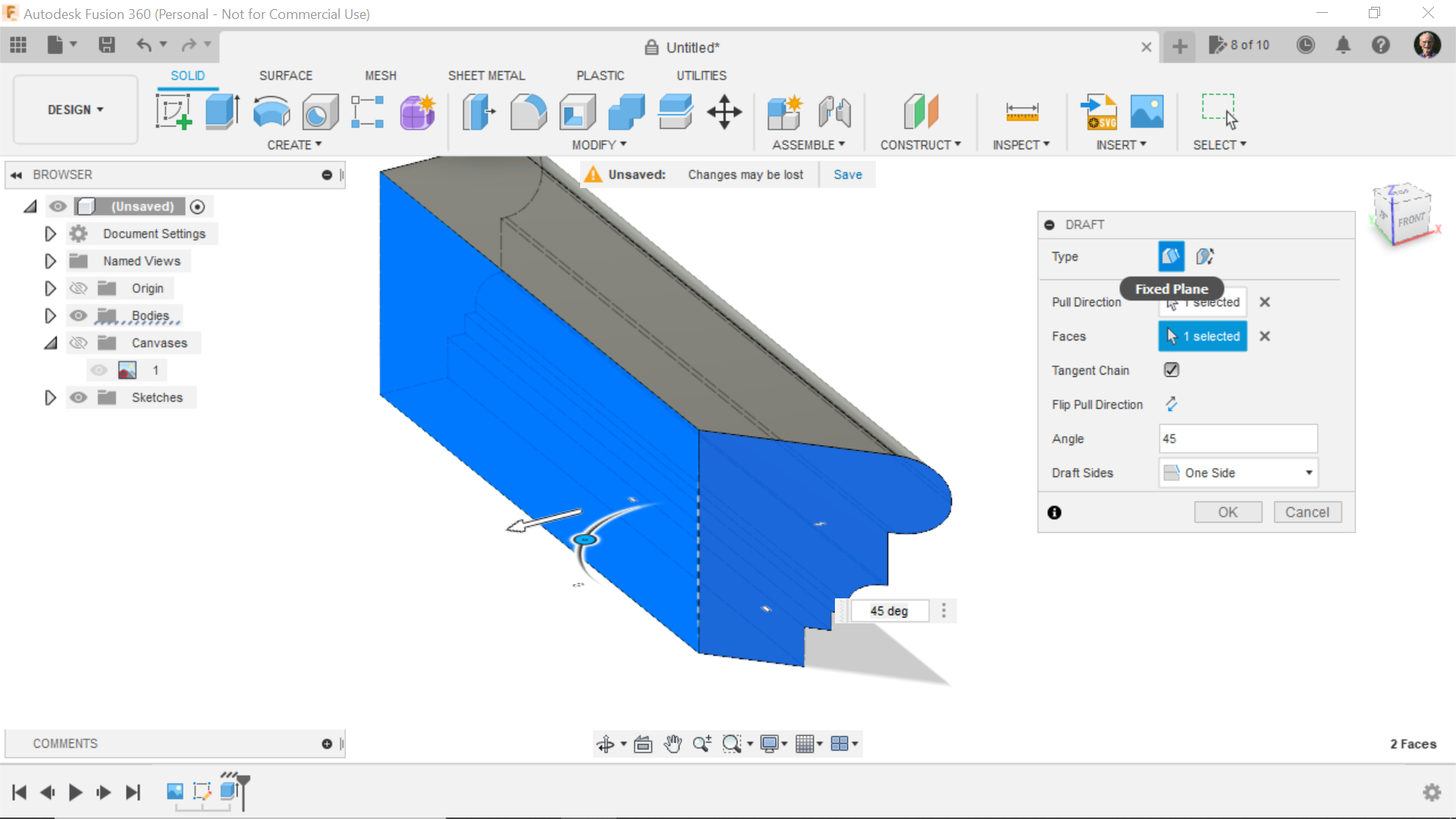
Task: Click the Save link in unsaved warning
Action: (847, 174)
